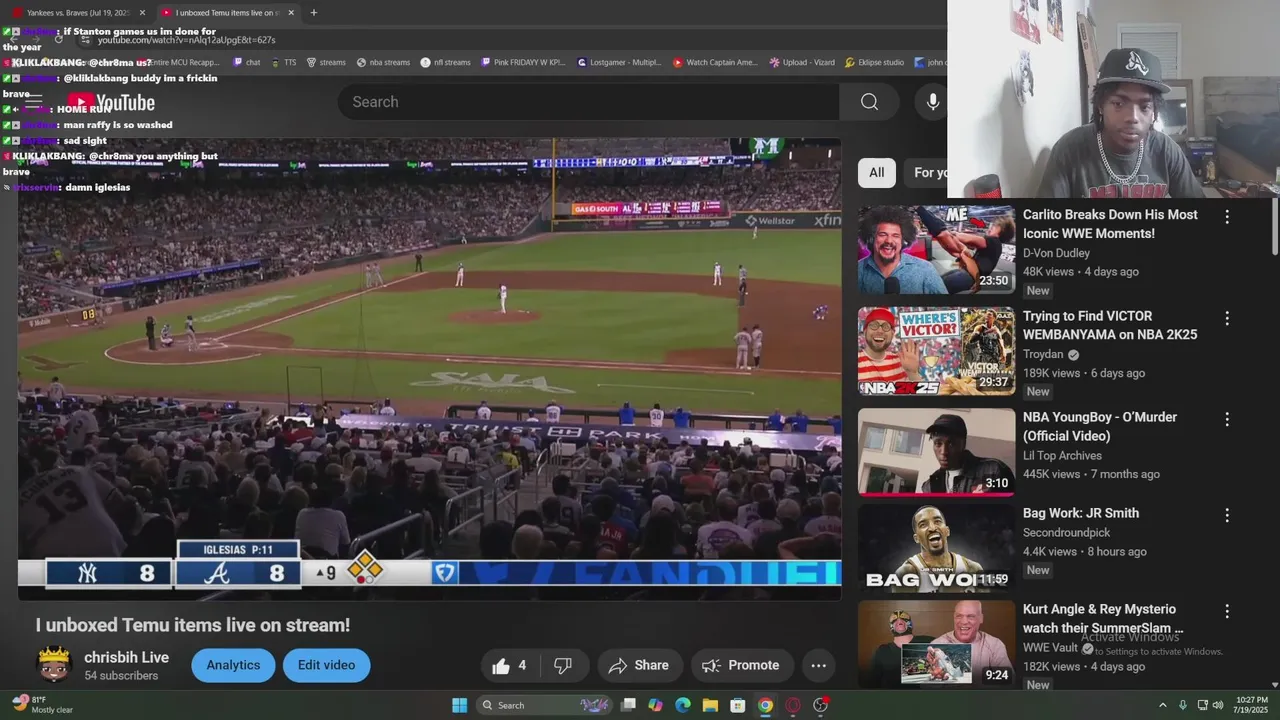Select the All filter chip
Screen dimensions: 1280x720
click(x=876, y=173)
